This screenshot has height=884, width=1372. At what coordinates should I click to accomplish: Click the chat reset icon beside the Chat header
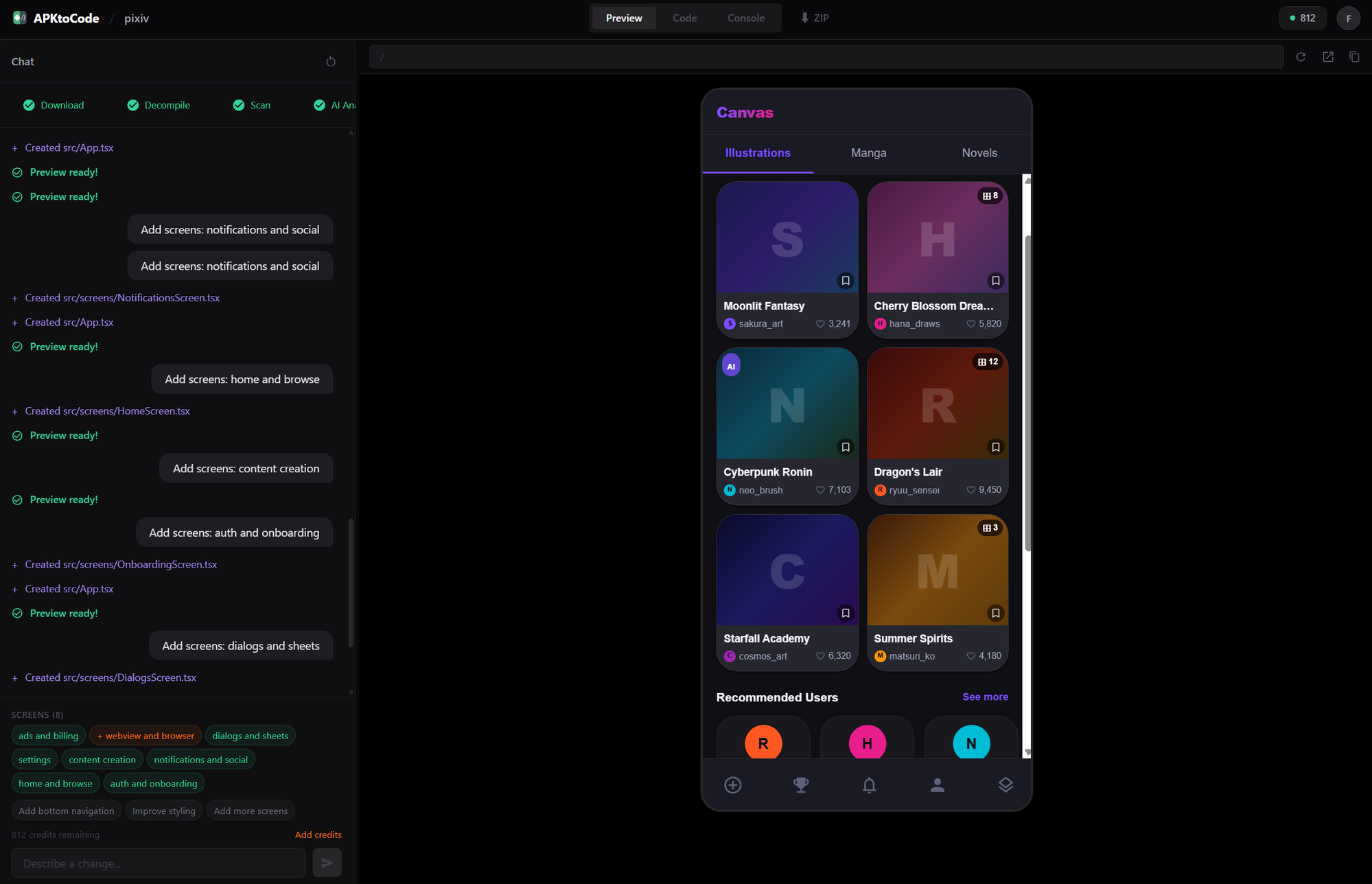[x=331, y=61]
